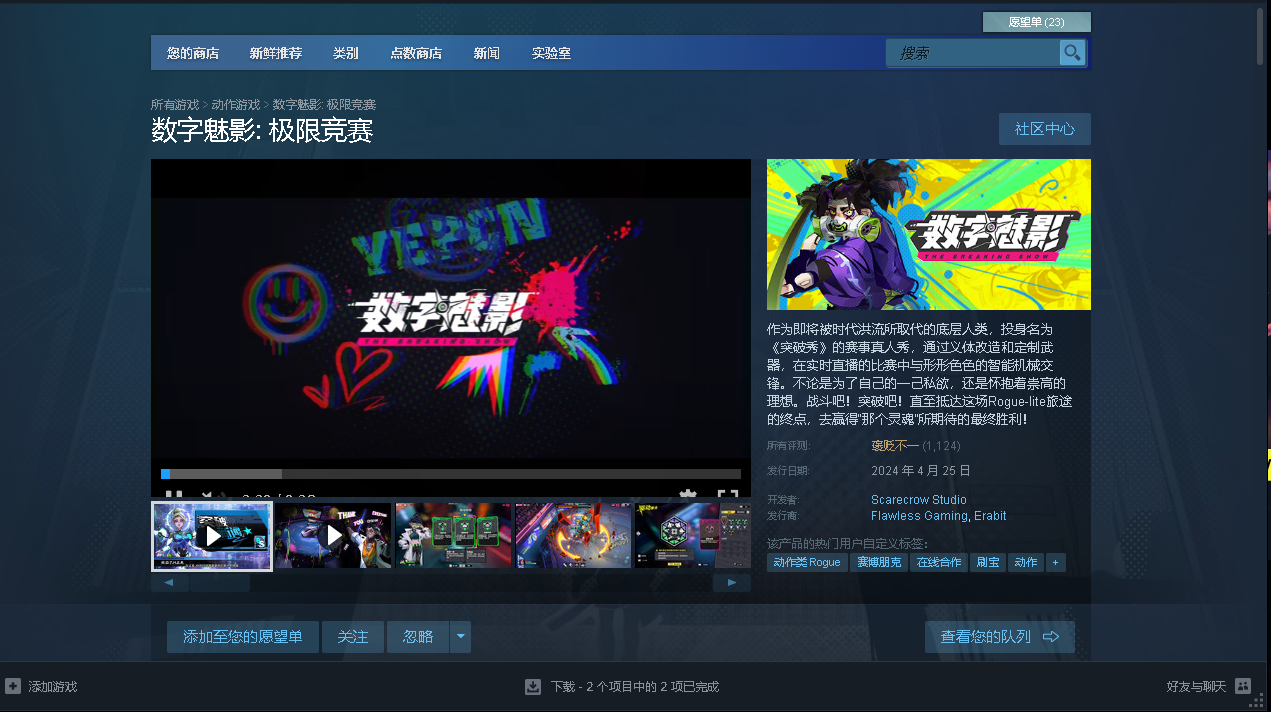
Task: Open the downloads icon in status bar
Action: [533, 686]
